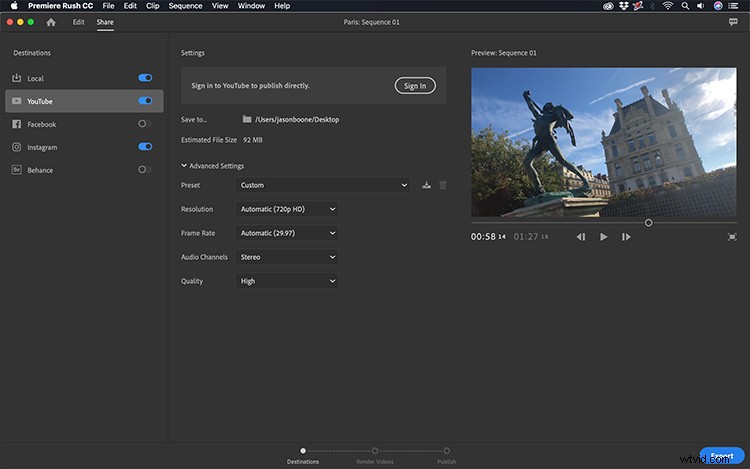Open the View menu

click(x=220, y=6)
